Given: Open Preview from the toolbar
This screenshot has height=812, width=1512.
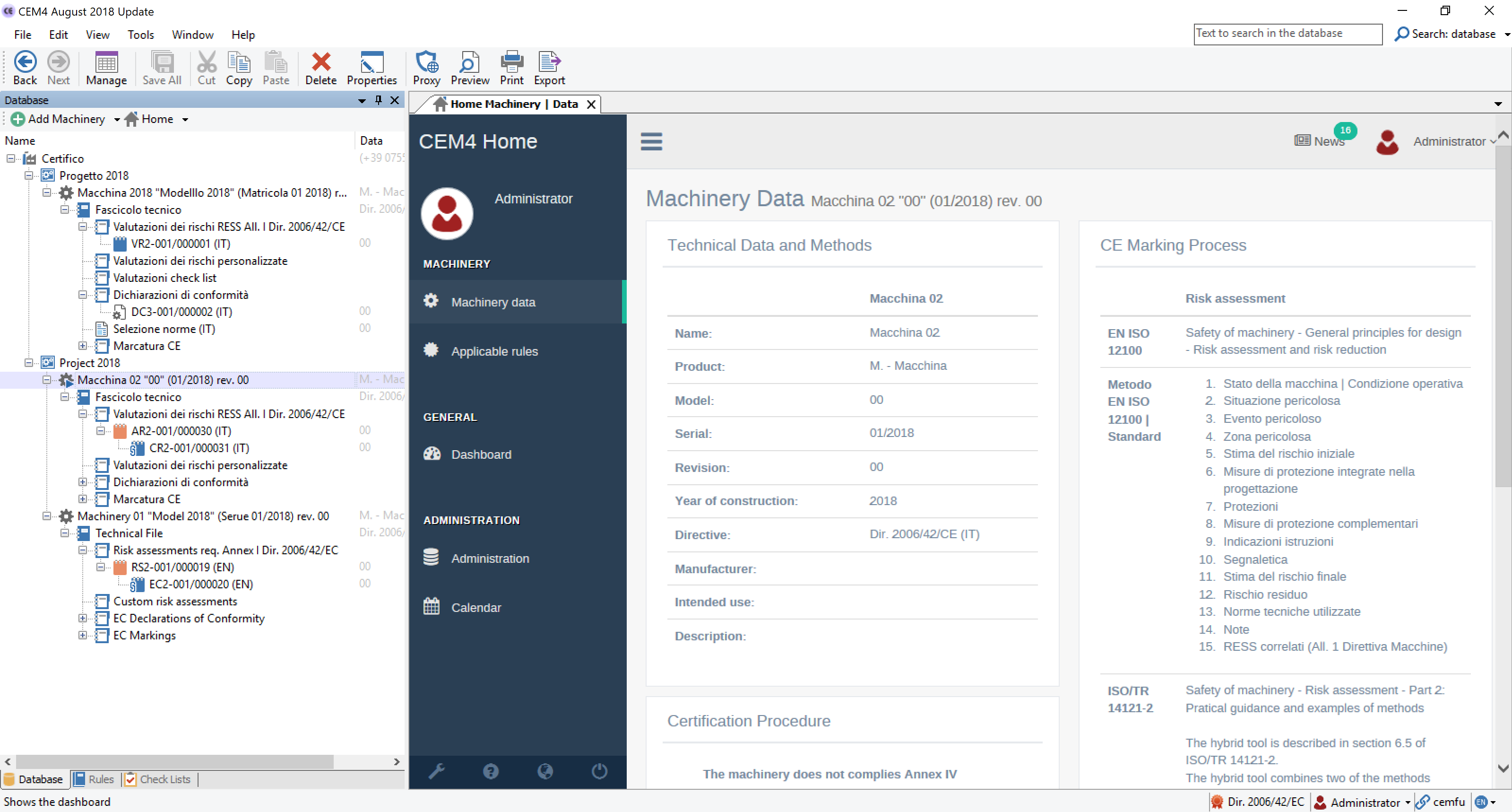Looking at the screenshot, I should coord(469,68).
